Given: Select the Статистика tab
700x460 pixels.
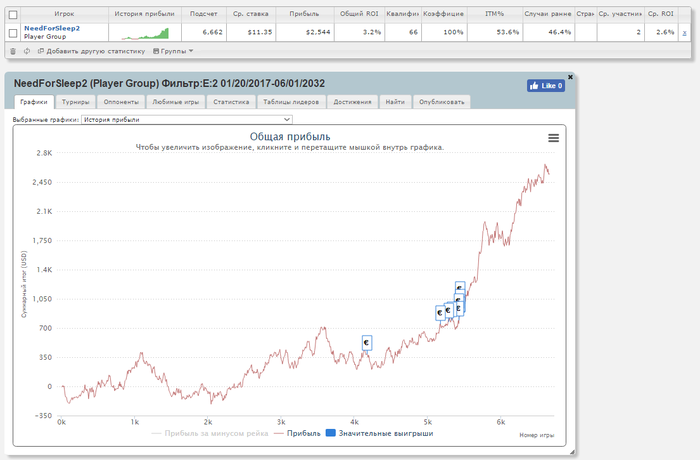Looking at the screenshot, I should pos(231,102).
